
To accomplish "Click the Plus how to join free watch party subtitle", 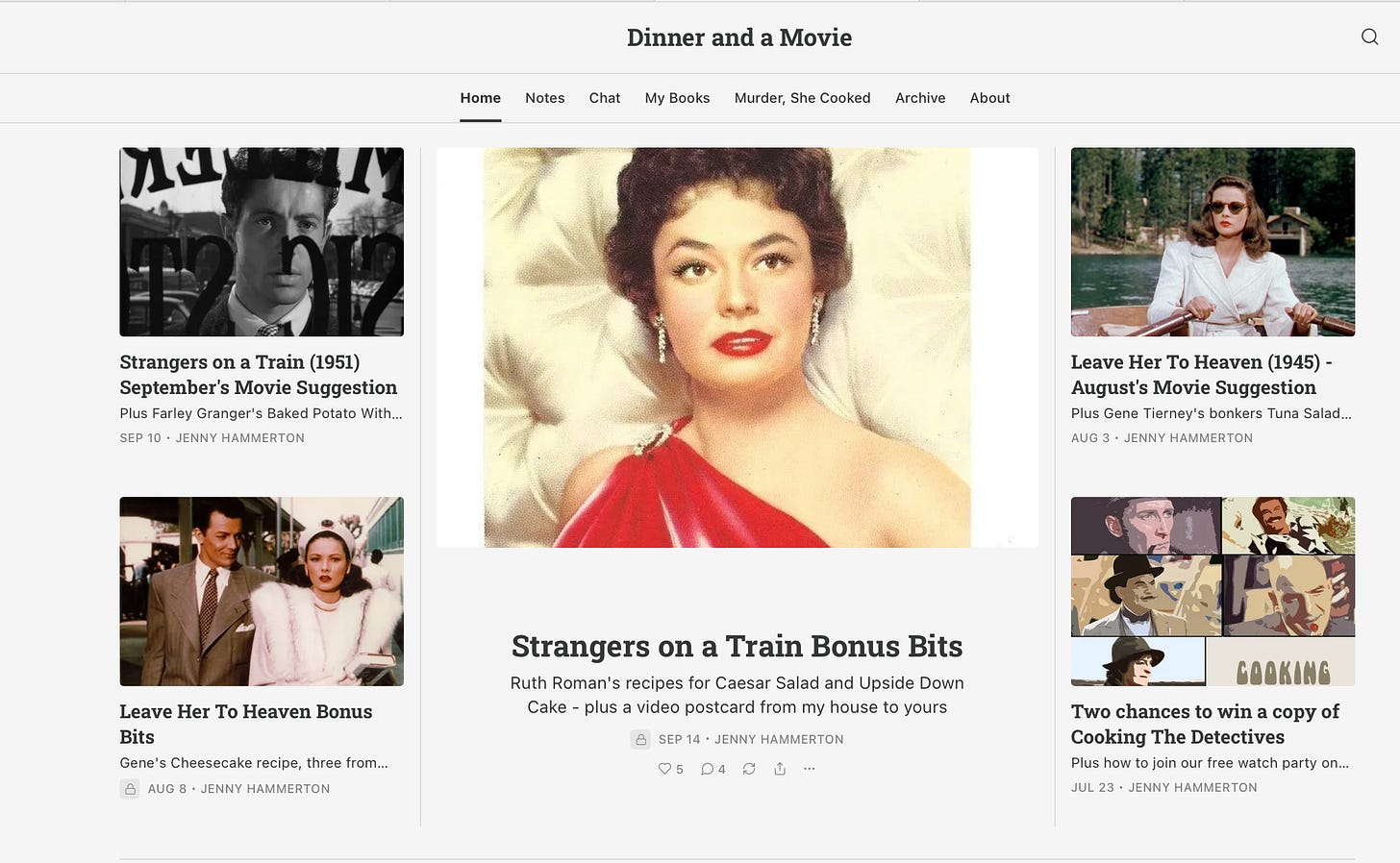I will (1210, 763).
